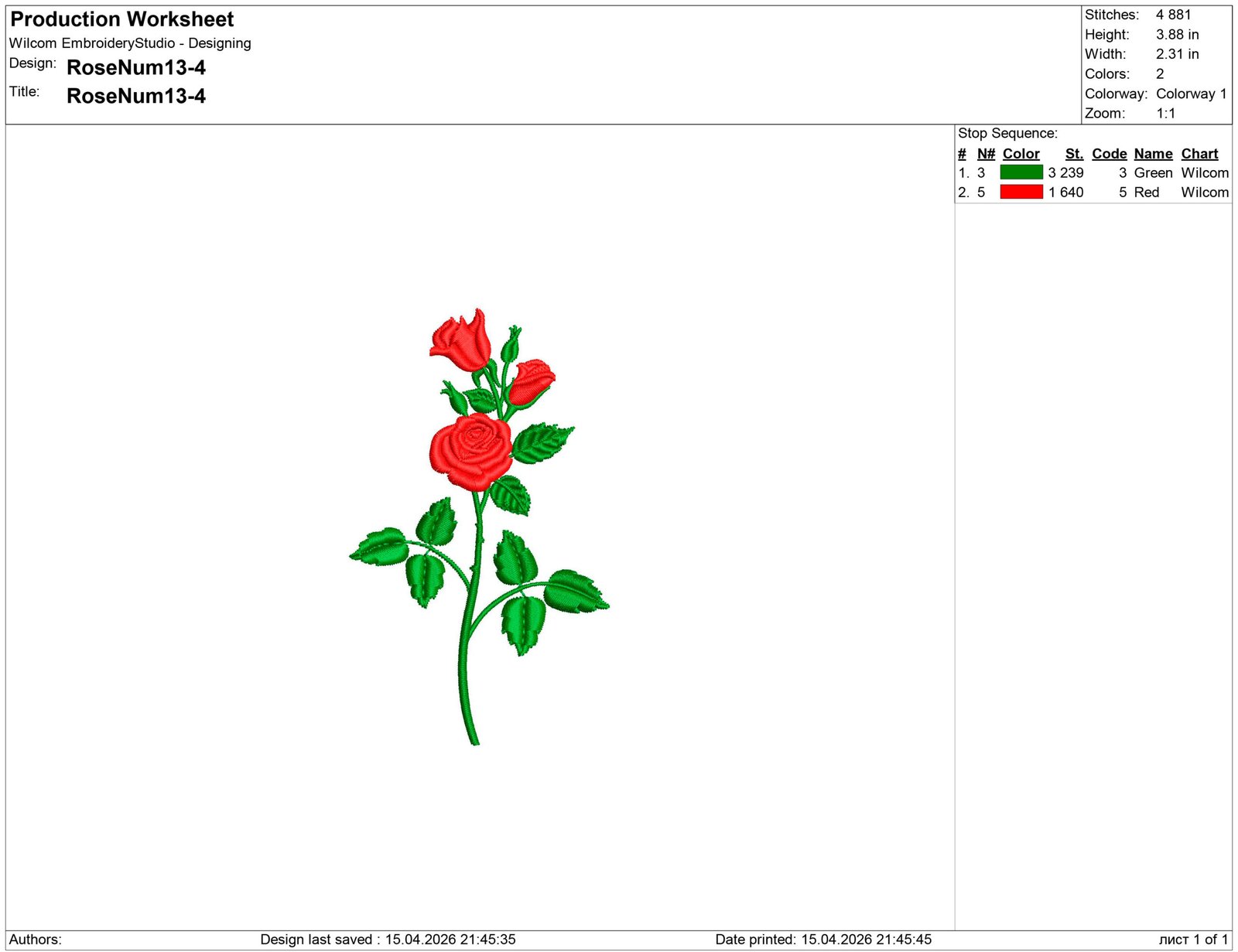
Task: Click the green thread color swatch
Action: click(x=1021, y=172)
